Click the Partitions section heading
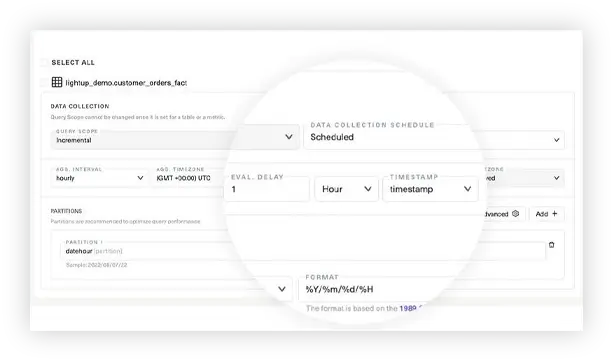 [66, 211]
